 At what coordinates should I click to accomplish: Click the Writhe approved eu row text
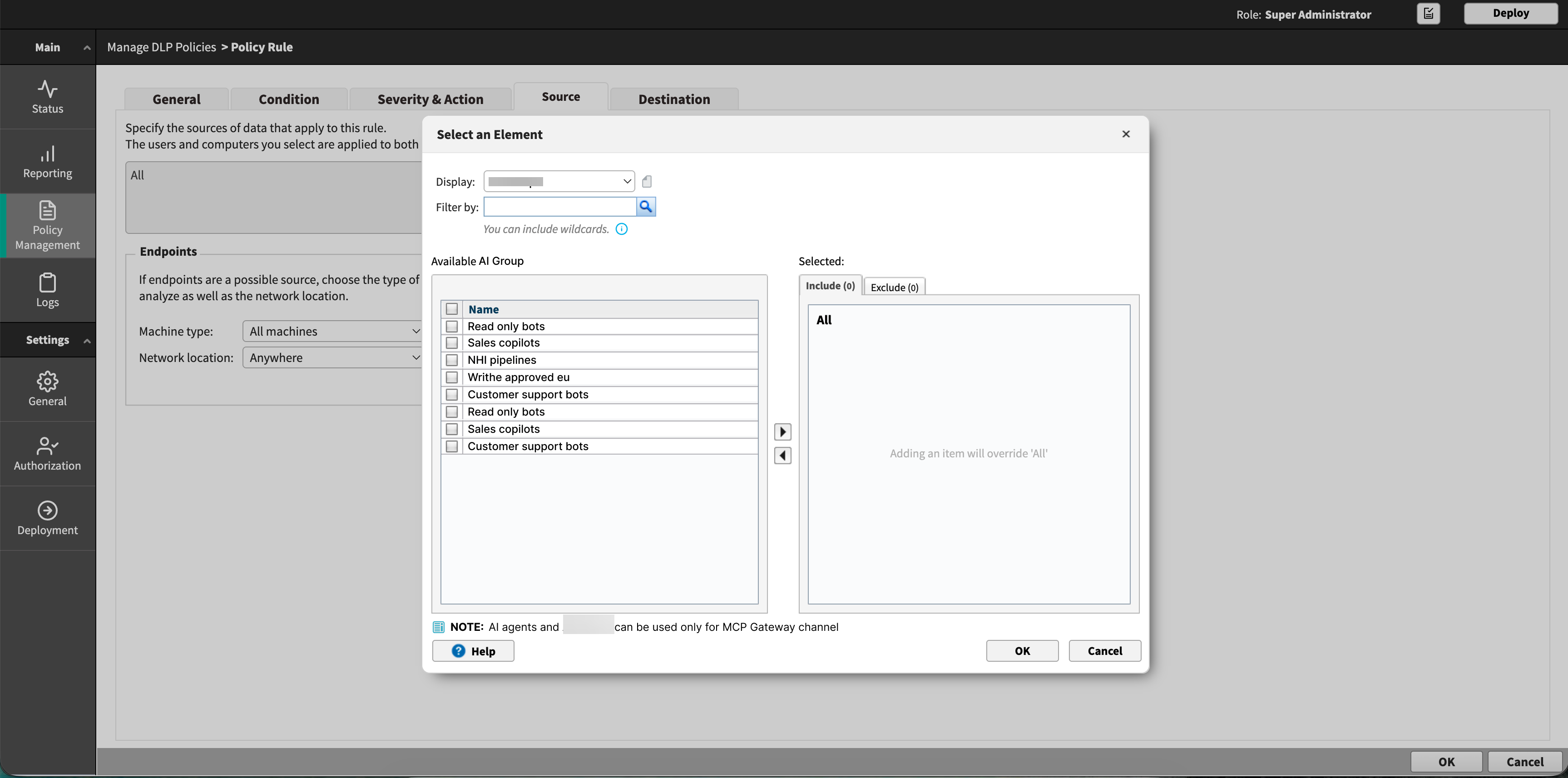[519, 377]
